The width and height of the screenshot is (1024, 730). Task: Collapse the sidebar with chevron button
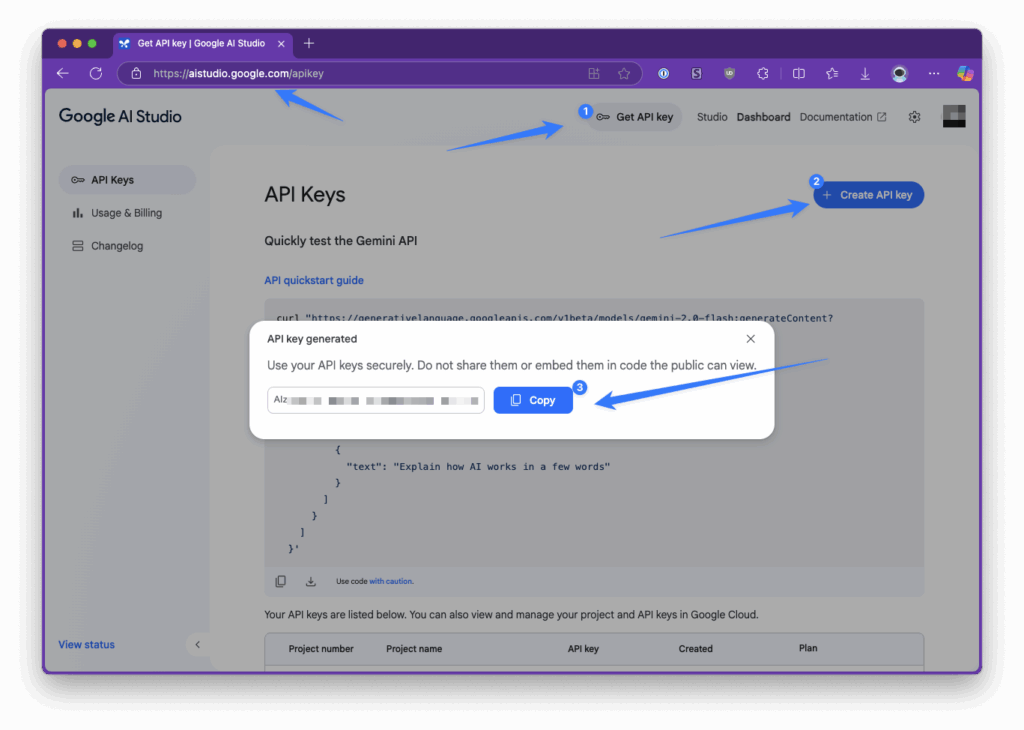click(x=197, y=644)
